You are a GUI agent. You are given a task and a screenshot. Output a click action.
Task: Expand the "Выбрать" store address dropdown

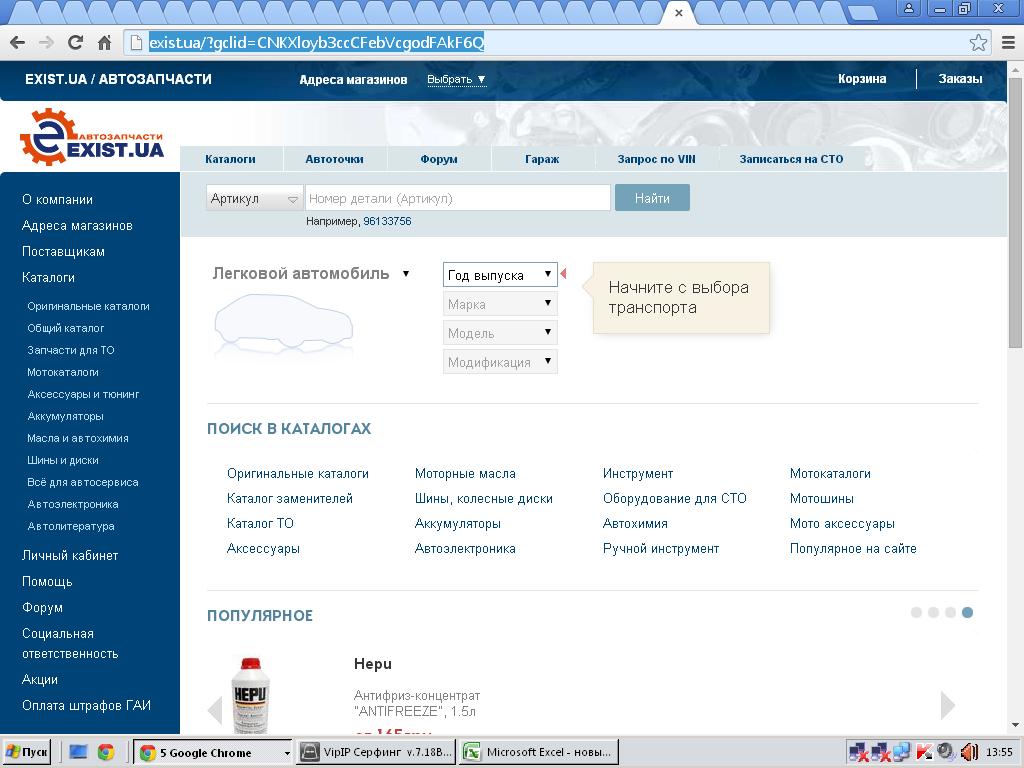tap(456, 80)
